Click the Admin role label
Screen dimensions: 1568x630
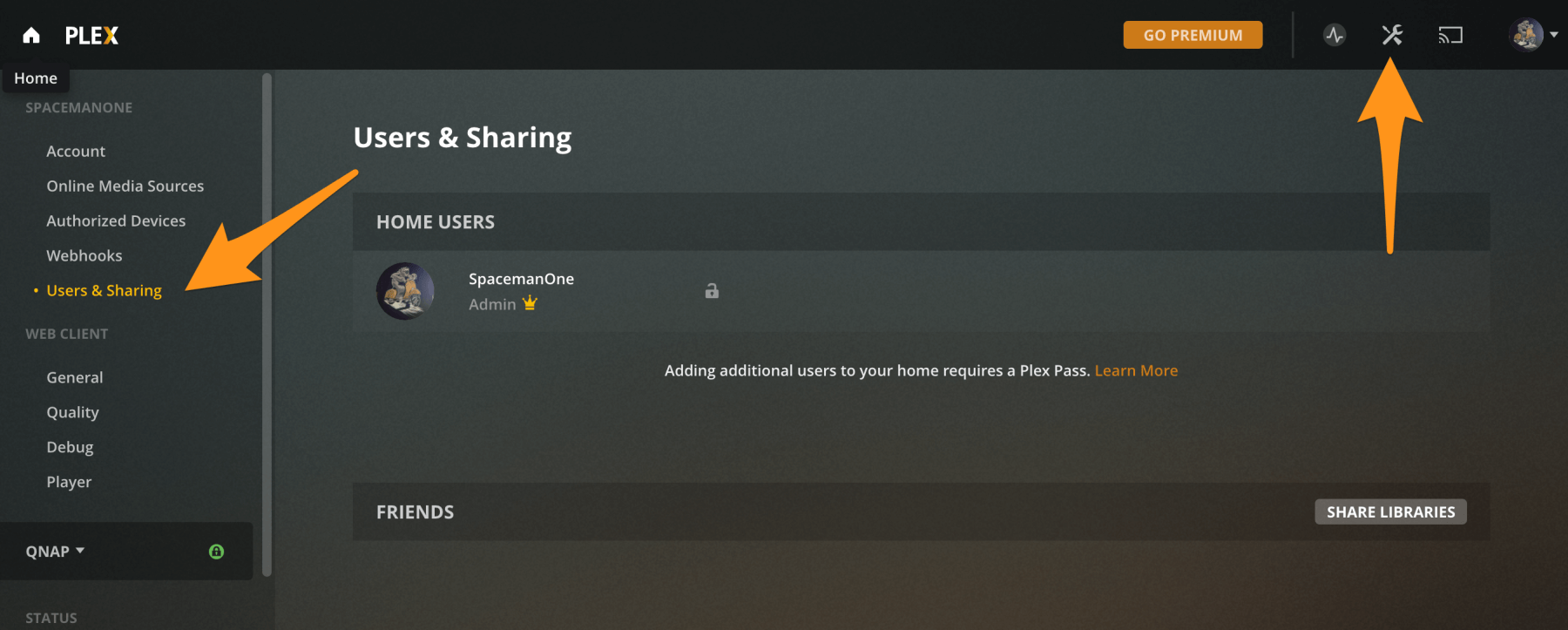click(x=492, y=304)
